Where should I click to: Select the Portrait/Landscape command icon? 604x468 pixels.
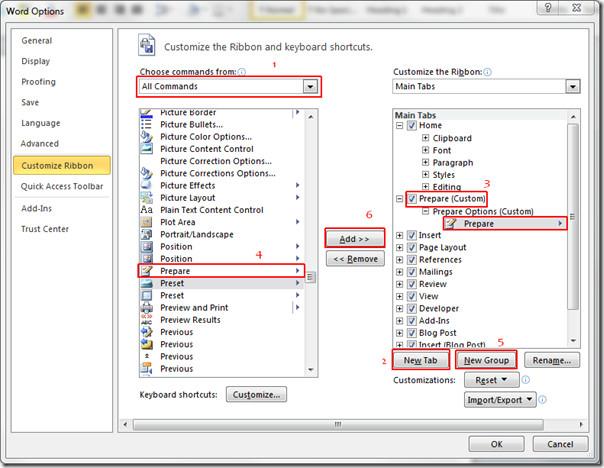tap(147, 234)
